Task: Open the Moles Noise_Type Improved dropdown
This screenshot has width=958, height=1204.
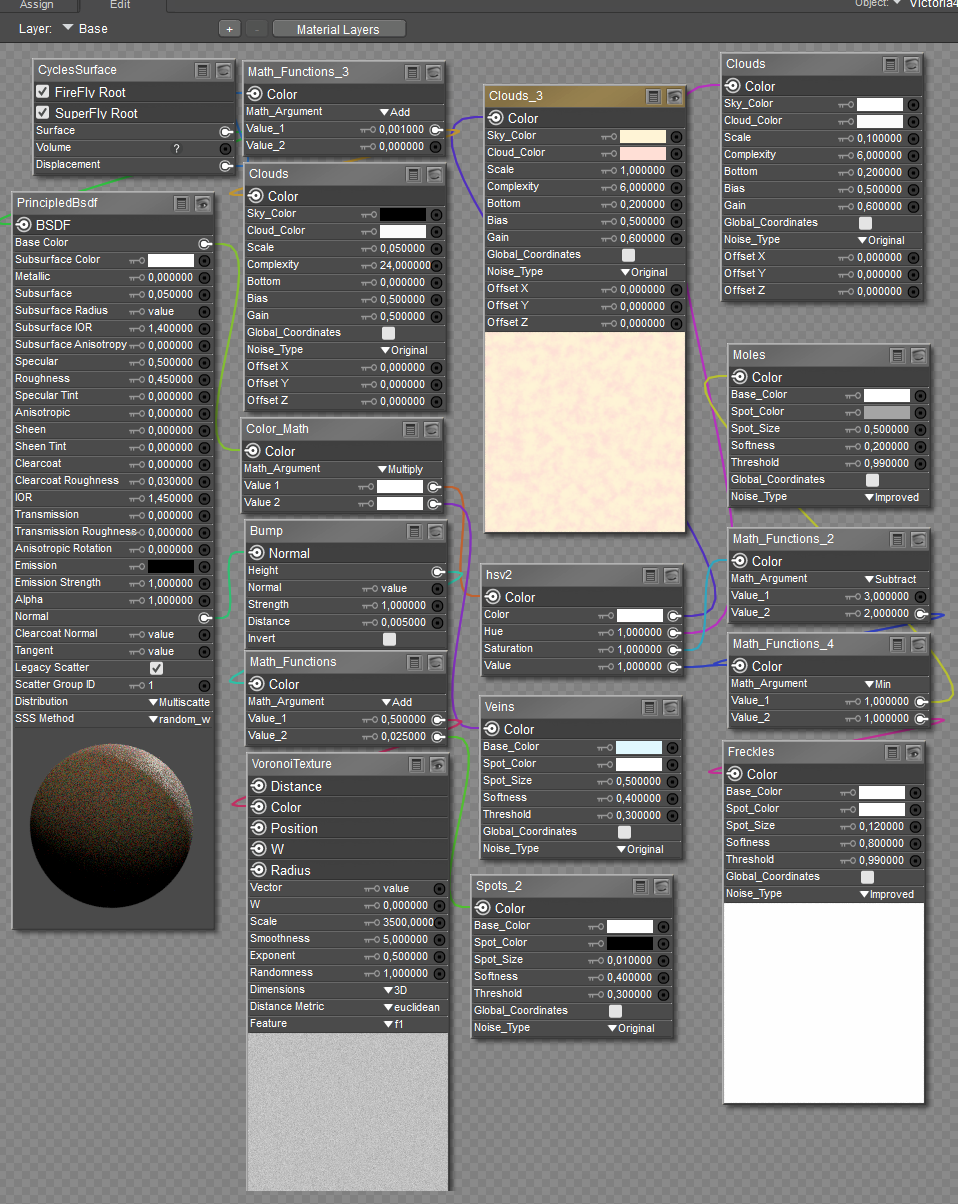Action: tap(891, 497)
